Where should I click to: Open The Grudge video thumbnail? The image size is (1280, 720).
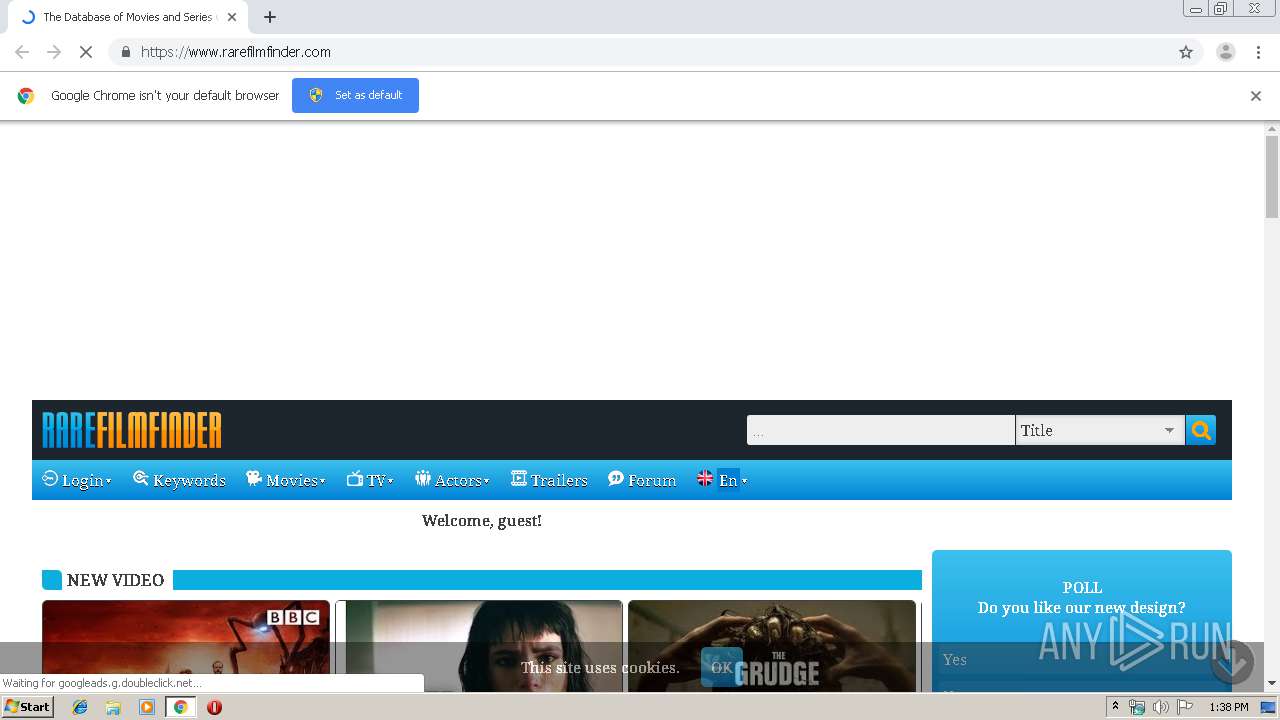coord(772,646)
